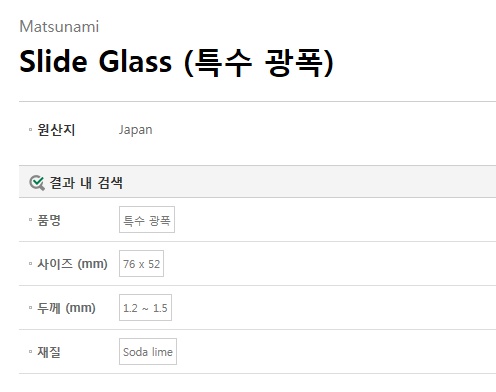Select the Soda lime material filter

point(148,352)
